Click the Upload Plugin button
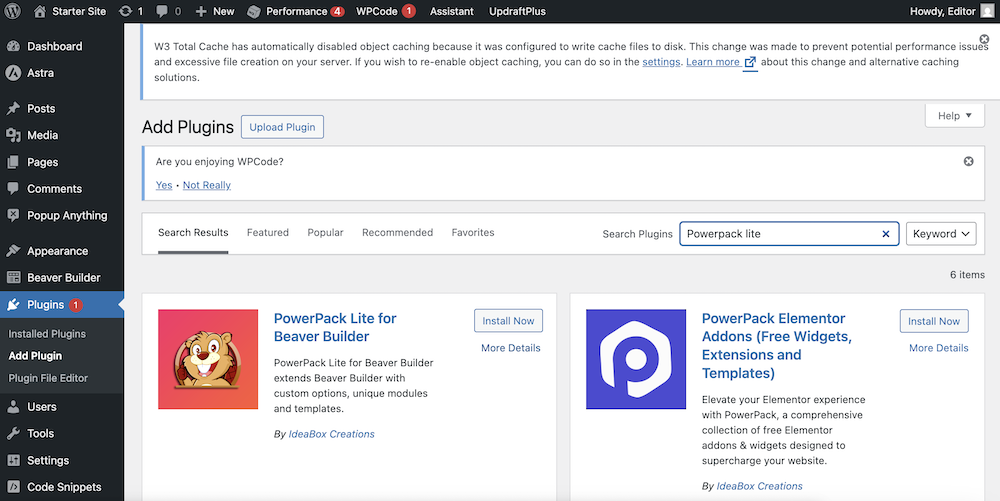The height and width of the screenshot is (501, 1000). click(x=282, y=127)
